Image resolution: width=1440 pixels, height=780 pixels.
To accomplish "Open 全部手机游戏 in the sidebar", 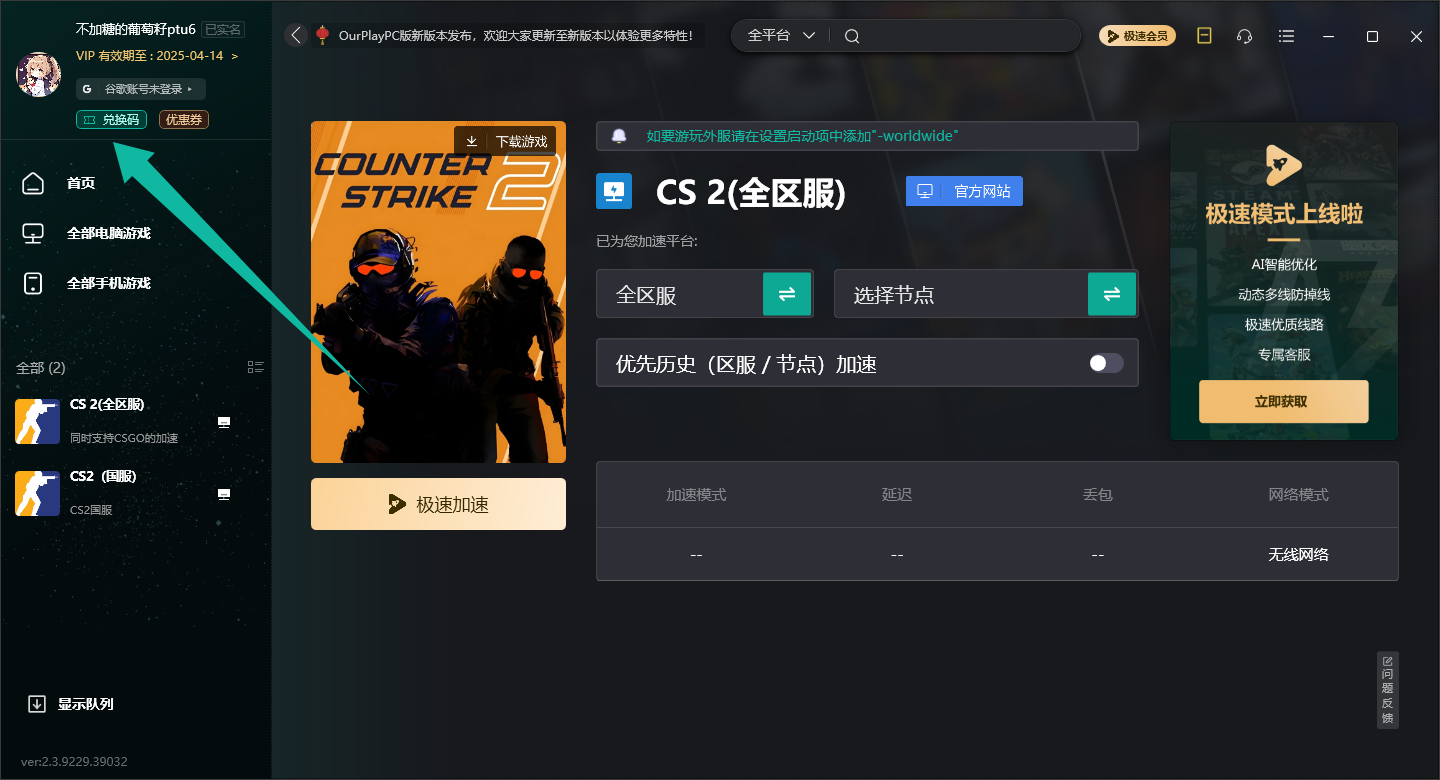I will click(x=109, y=283).
